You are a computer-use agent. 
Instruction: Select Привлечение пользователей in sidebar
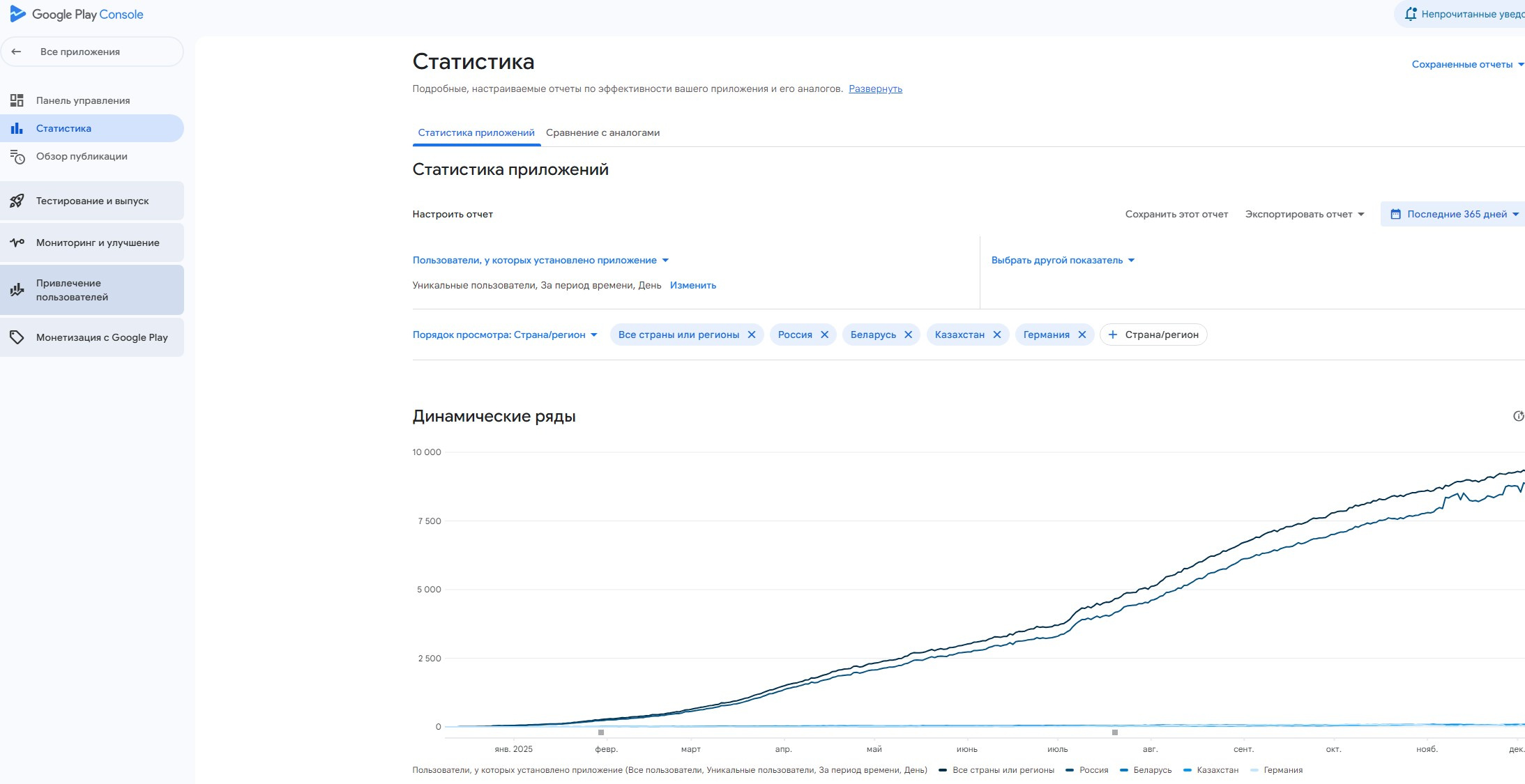point(72,290)
